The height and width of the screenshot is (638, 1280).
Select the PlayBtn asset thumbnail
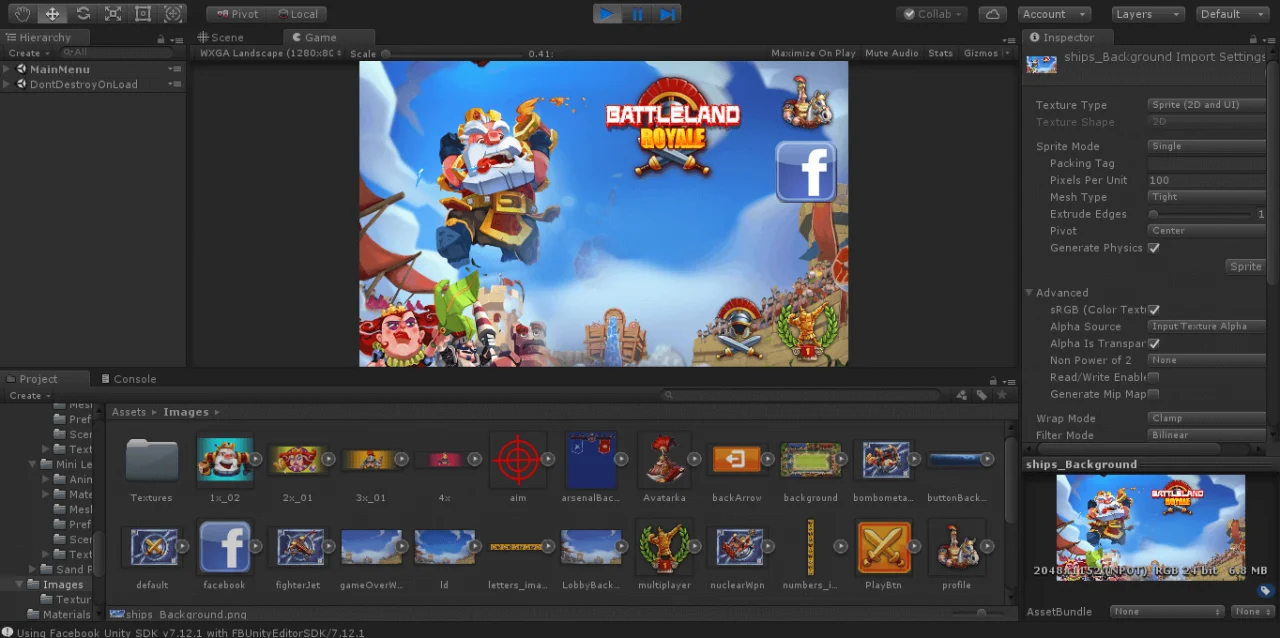pos(884,546)
